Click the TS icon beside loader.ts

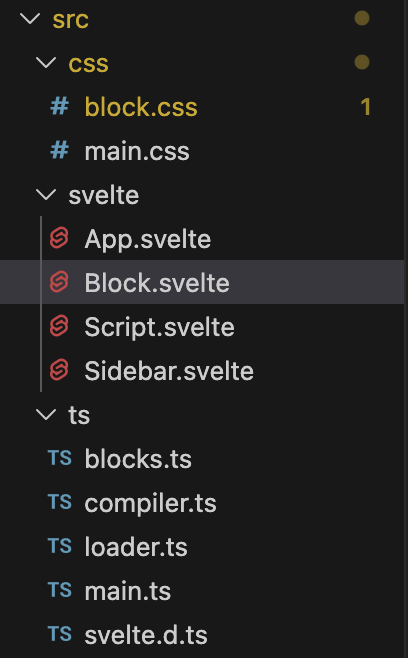pos(60,546)
